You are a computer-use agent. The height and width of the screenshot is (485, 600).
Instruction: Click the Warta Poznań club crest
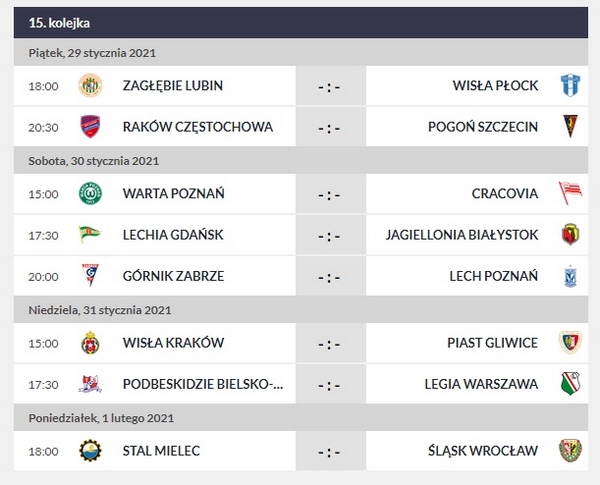click(x=91, y=193)
